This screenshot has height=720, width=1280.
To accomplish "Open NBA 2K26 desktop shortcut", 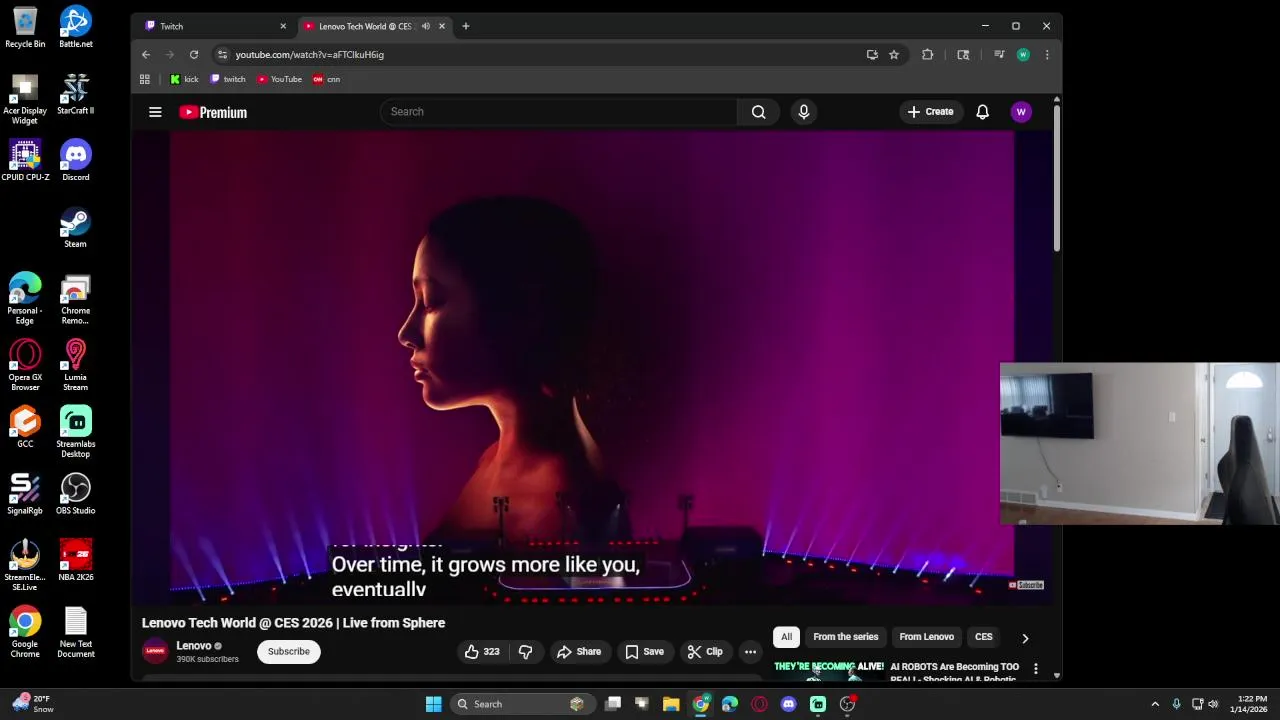I will coord(75,560).
